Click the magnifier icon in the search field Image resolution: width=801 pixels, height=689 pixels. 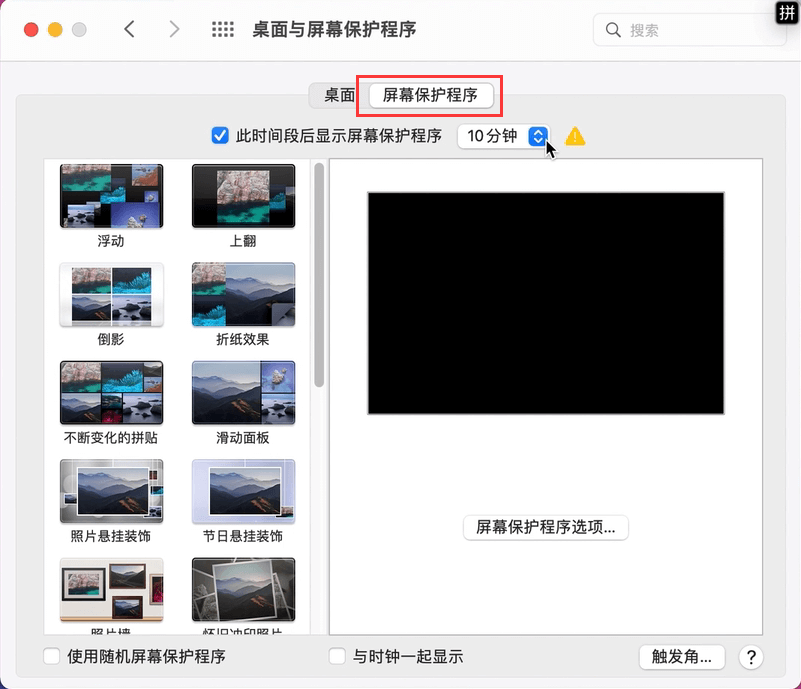(x=612, y=30)
